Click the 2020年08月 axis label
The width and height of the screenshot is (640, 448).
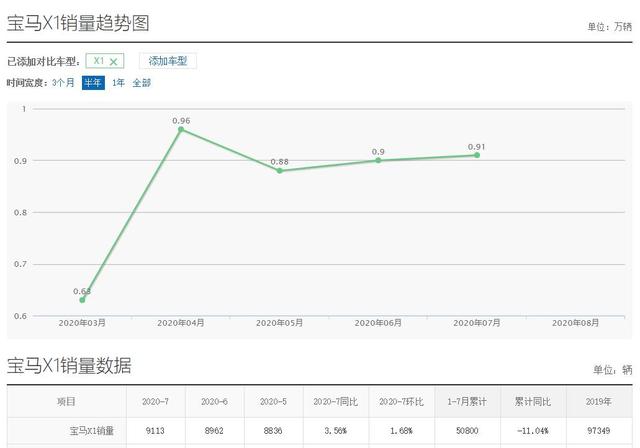tap(576, 323)
